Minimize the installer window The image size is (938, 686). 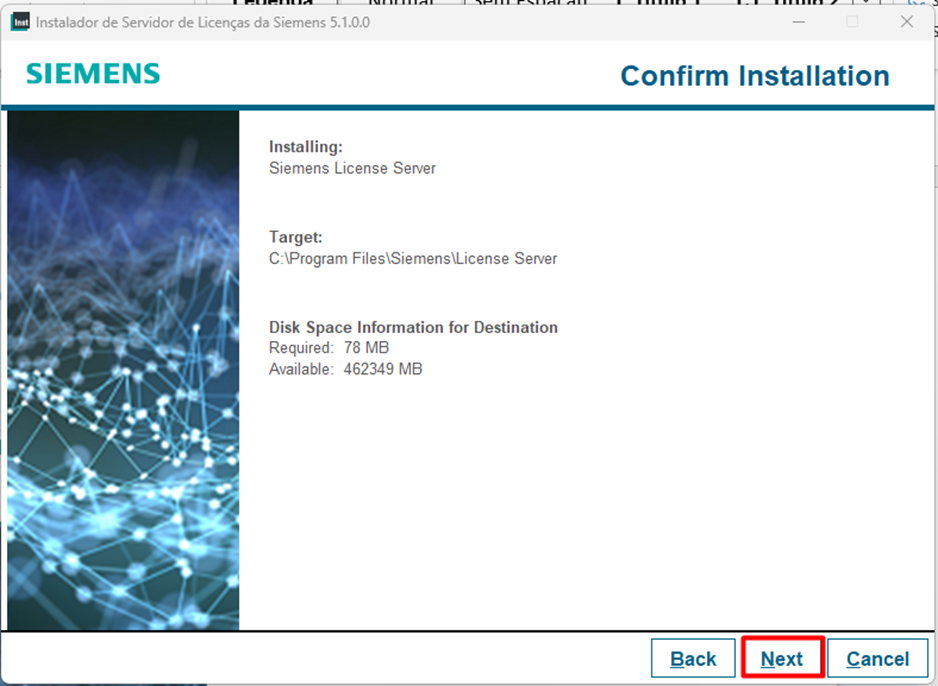[x=798, y=22]
